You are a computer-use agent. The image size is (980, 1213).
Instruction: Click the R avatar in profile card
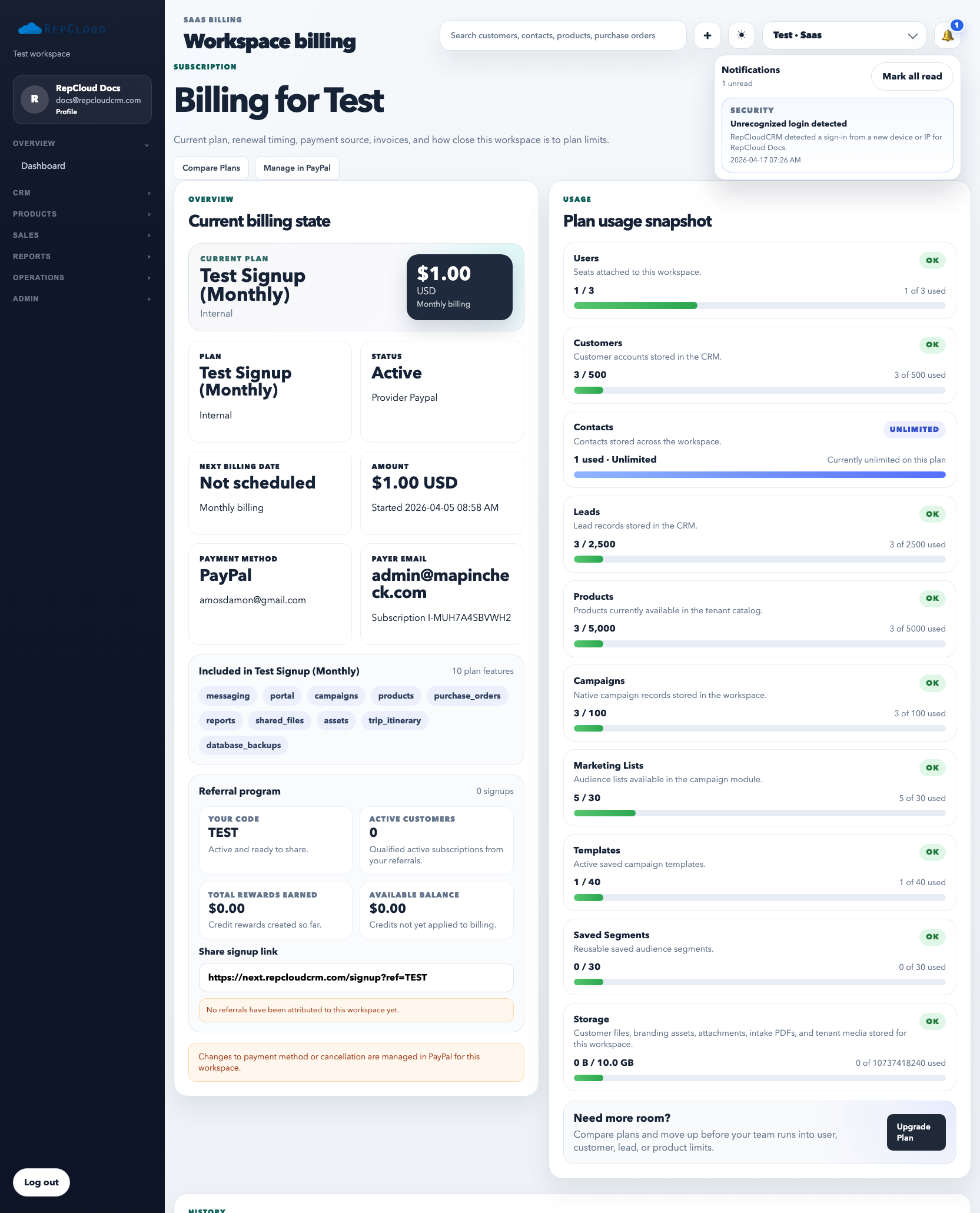[35, 99]
